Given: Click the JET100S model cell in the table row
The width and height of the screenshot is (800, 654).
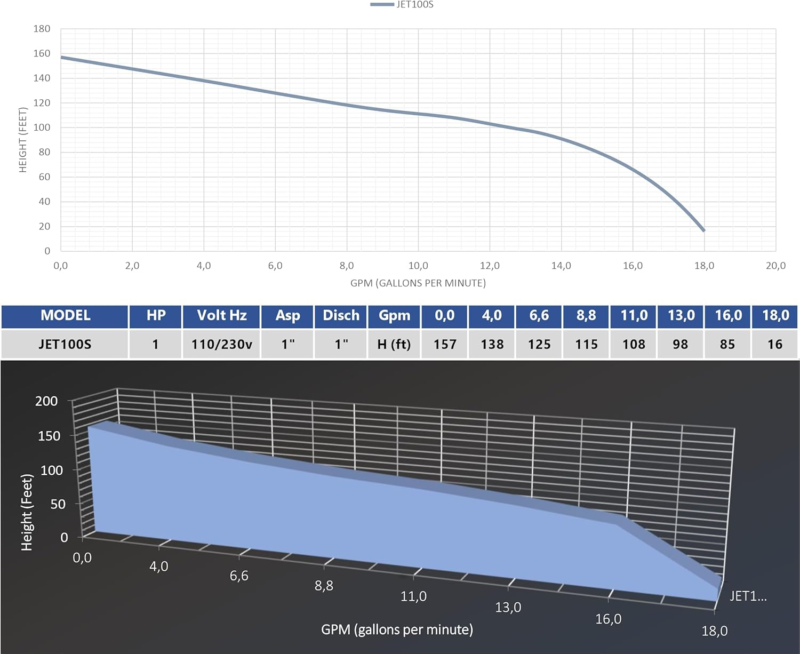Looking at the screenshot, I should pyautogui.click(x=65, y=345).
